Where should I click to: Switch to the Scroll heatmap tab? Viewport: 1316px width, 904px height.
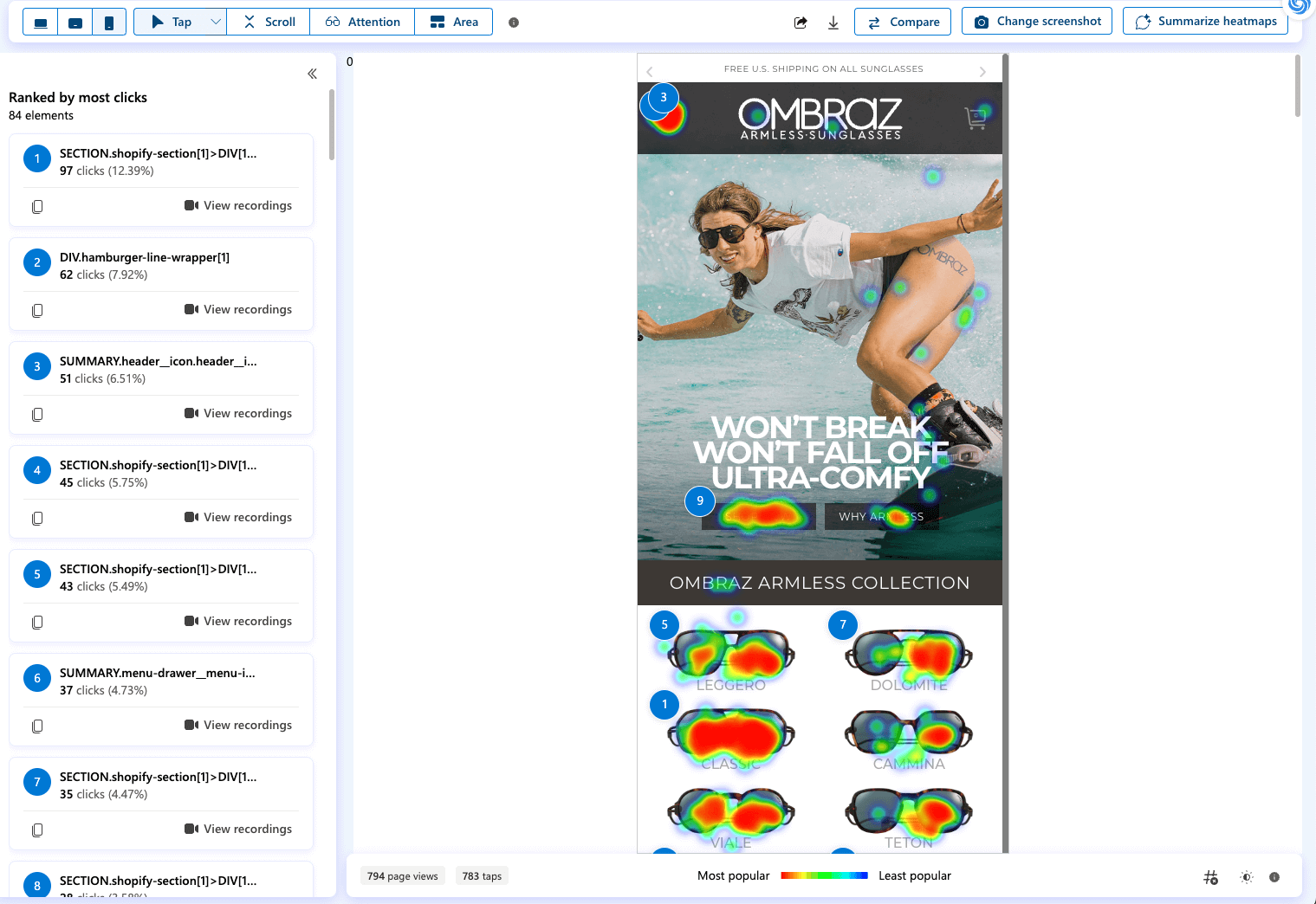(269, 22)
